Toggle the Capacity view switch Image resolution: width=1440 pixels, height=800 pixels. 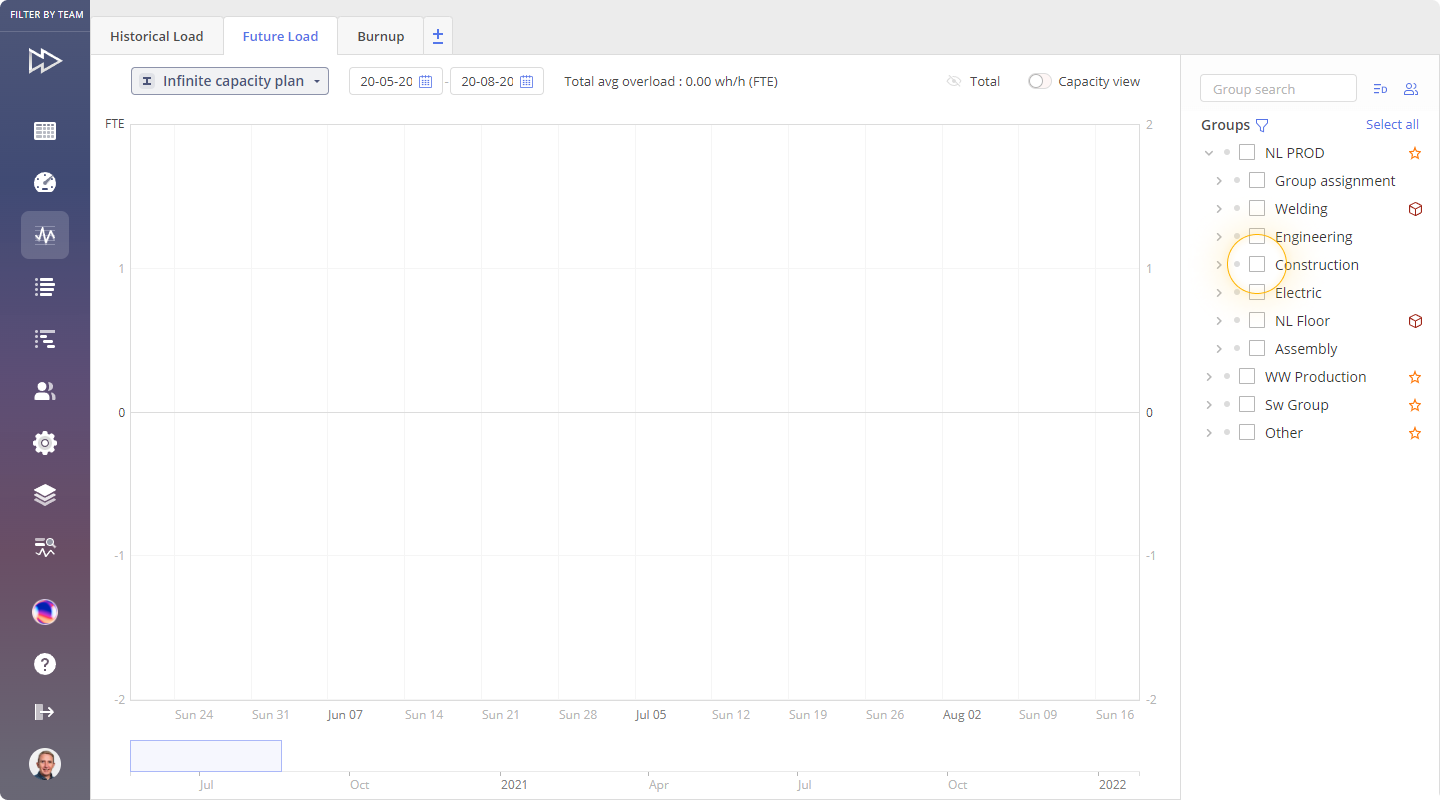point(1040,82)
